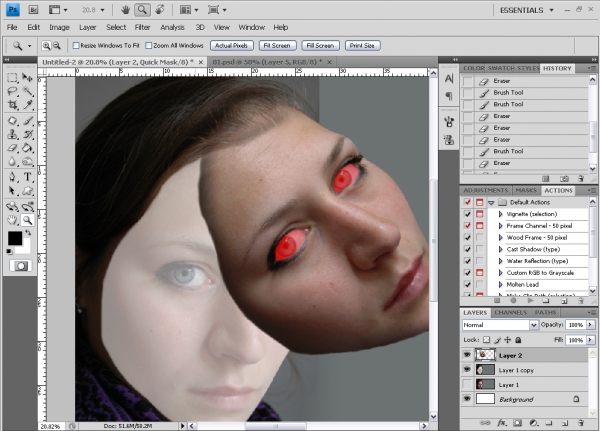
Task: Launch Bridge from the application bar
Action: pos(33,10)
